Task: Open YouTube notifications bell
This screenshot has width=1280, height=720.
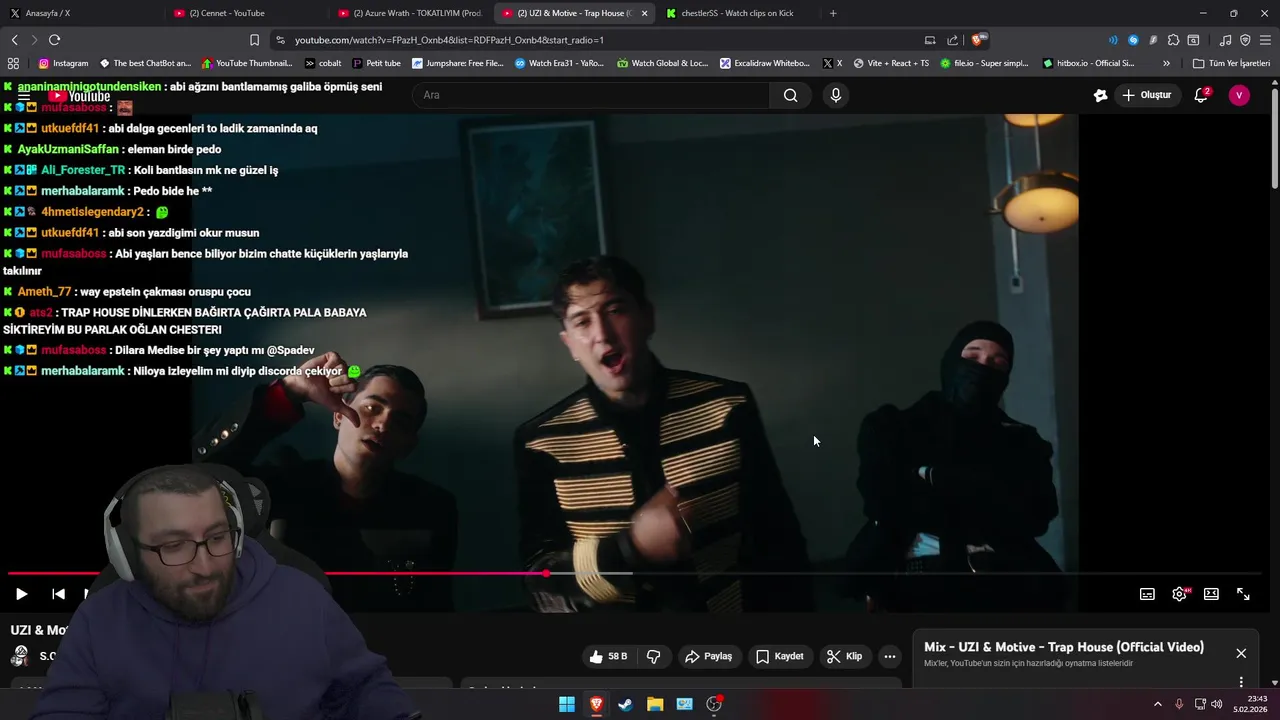Action: pyautogui.click(x=1202, y=95)
